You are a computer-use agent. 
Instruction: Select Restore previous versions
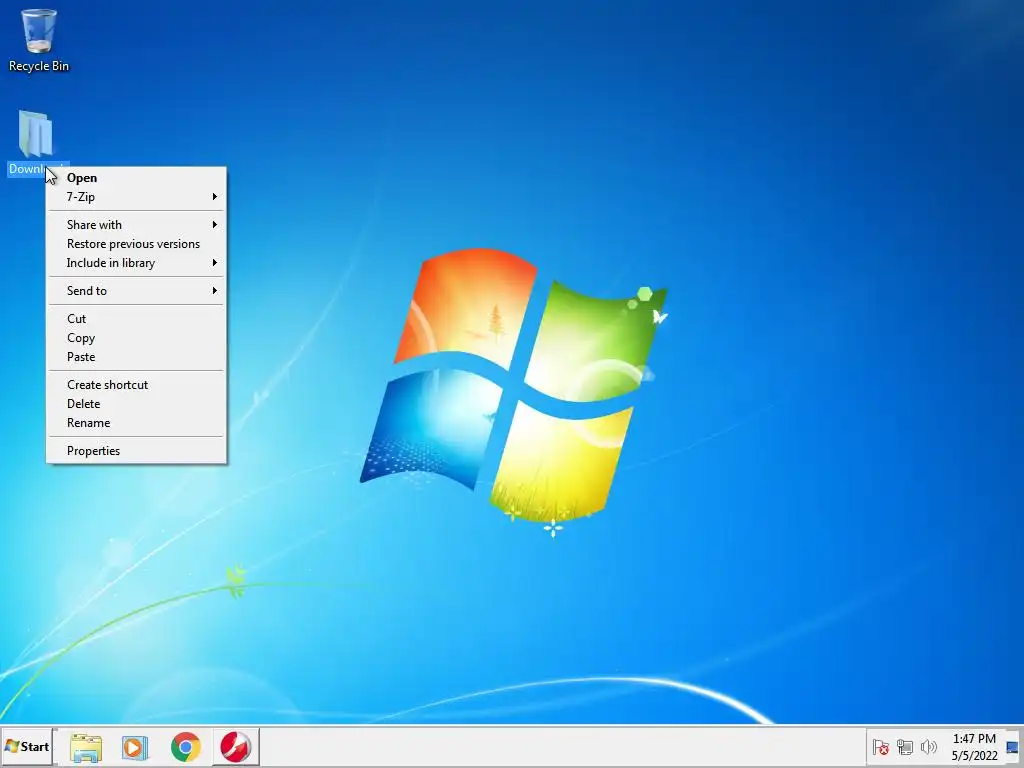(x=136, y=244)
